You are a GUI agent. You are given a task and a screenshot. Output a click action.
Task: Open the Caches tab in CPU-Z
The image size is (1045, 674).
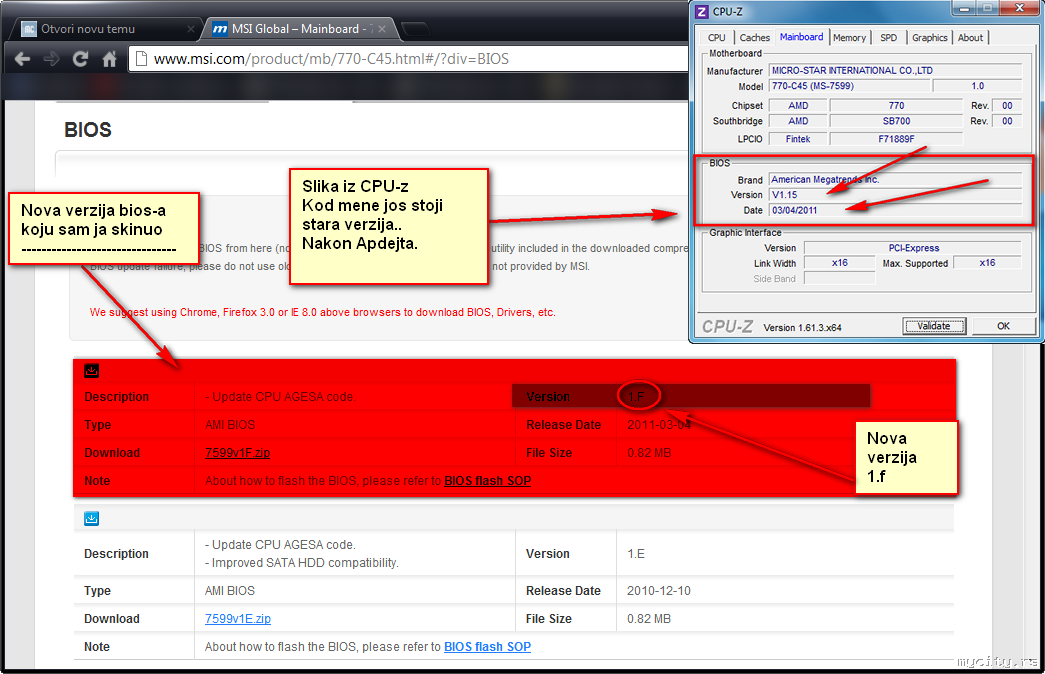[754, 38]
